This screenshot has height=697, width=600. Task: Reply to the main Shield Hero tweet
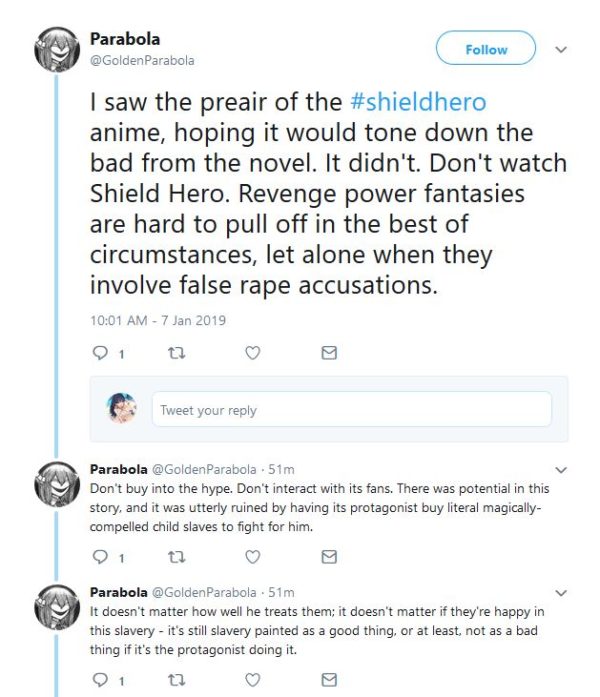[99, 352]
